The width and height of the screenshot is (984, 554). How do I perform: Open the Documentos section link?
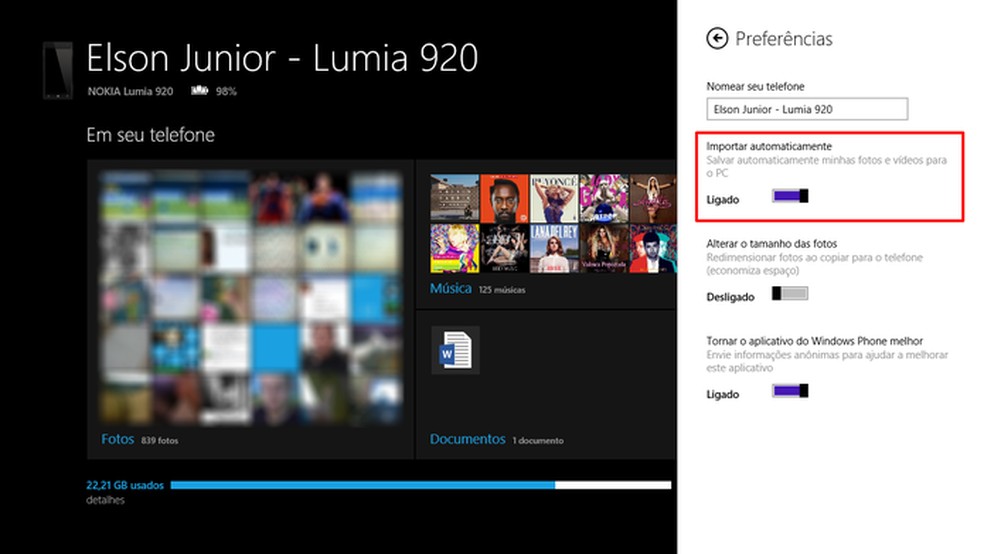[468, 439]
